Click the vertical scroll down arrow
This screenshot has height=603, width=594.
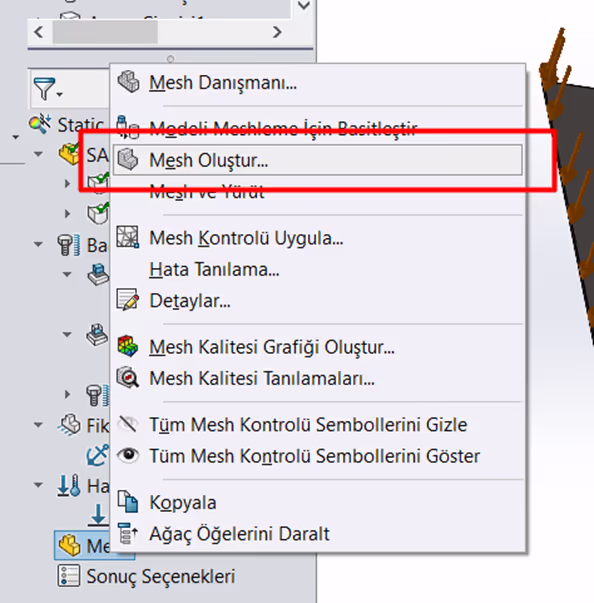coord(304,7)
